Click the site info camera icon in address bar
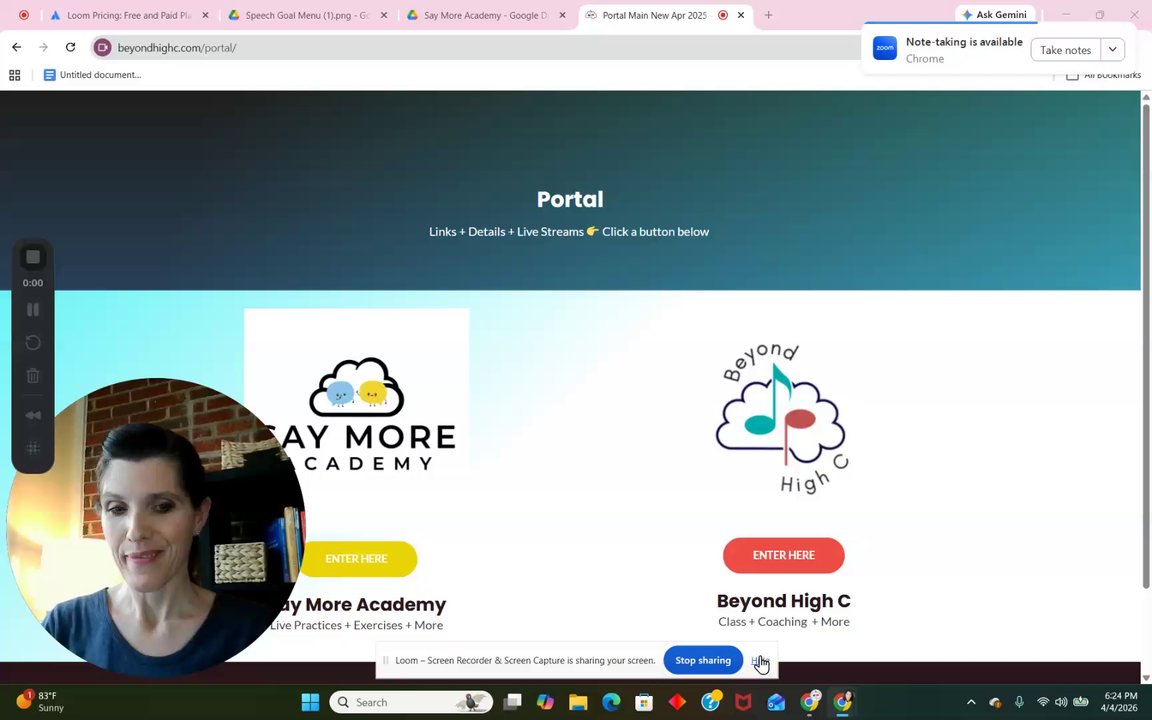Viewport: 1152px width, 720px height. tap(102, 48)
